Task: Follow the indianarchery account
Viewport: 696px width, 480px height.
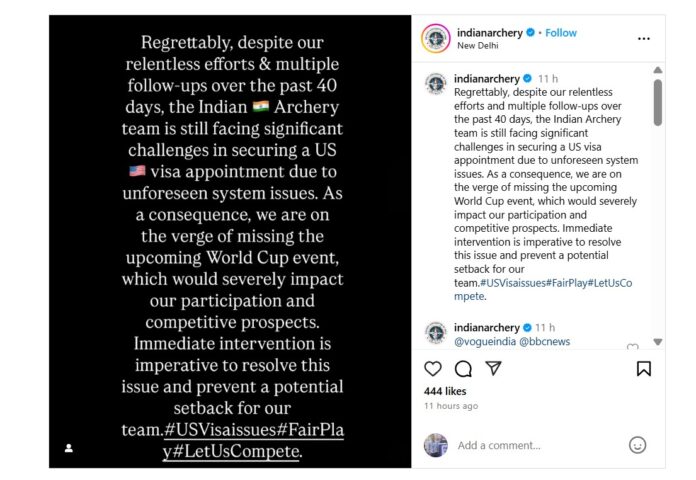Action: click(x=561, y=33)
